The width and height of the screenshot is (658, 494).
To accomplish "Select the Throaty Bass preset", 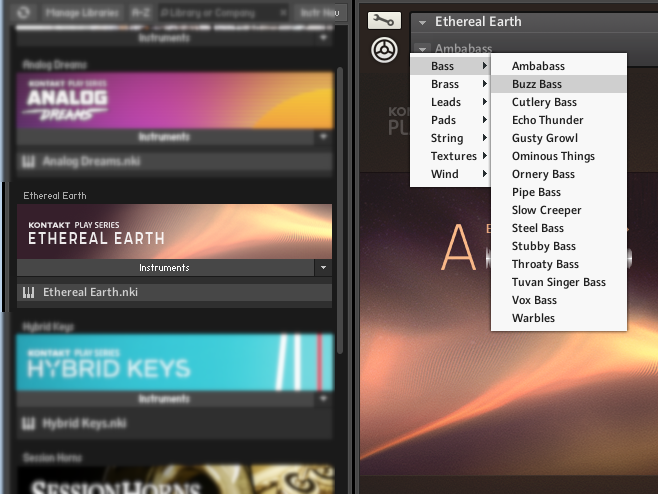I will (559, 264).
